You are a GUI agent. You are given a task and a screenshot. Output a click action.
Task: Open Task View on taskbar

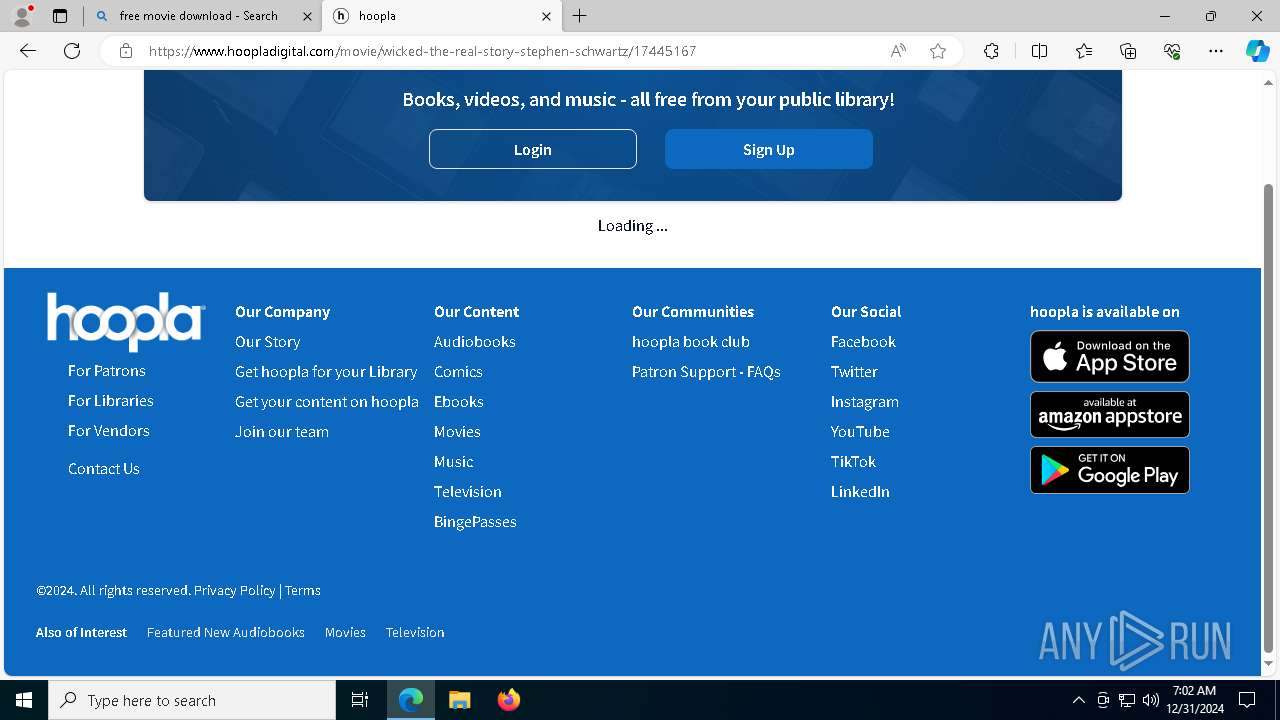(x=360, y=700)
